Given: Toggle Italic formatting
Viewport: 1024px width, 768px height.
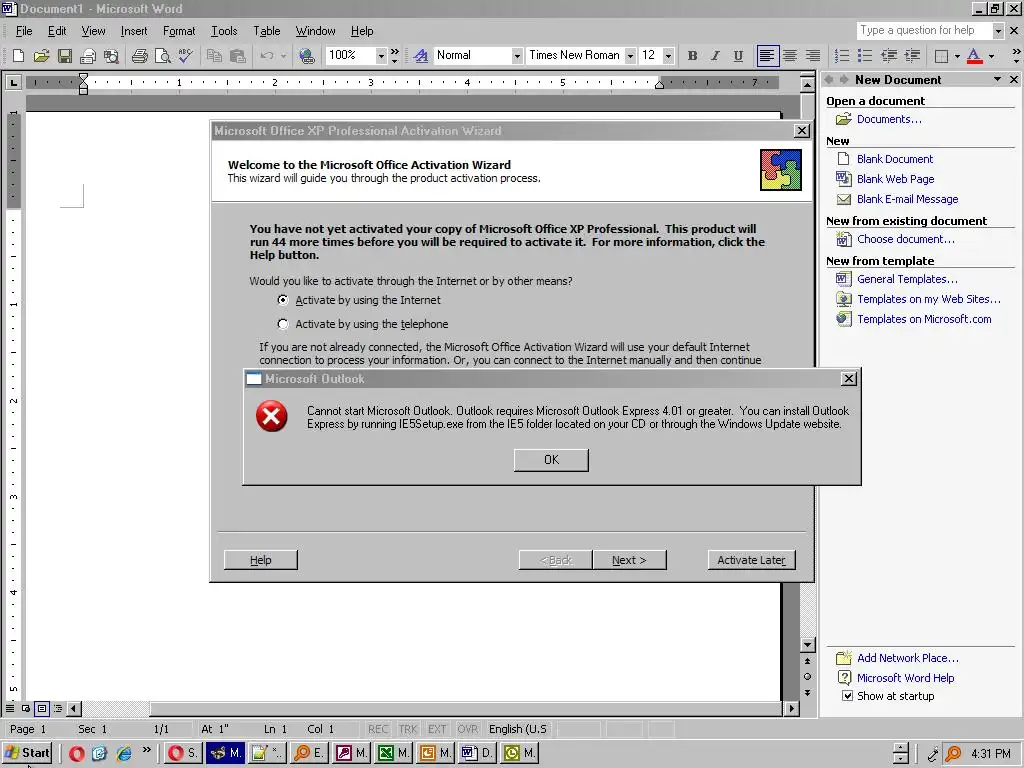Looking at the screenshot, I should 715,56.
